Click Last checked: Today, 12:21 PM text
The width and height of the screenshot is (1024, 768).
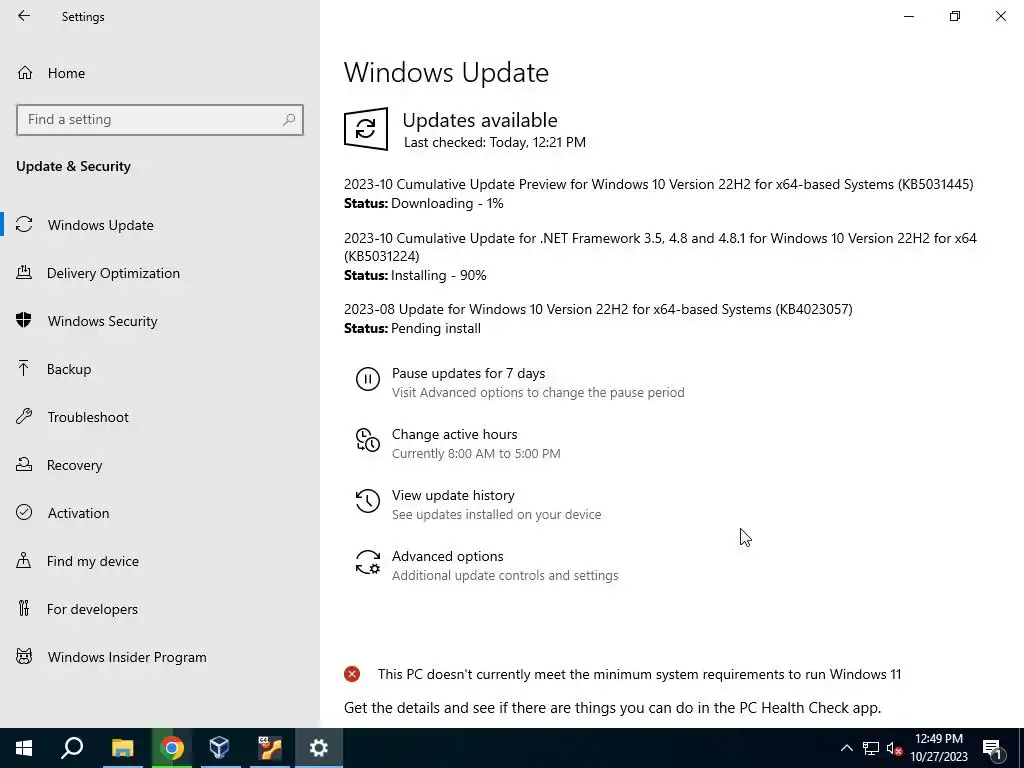coord(495,142)
